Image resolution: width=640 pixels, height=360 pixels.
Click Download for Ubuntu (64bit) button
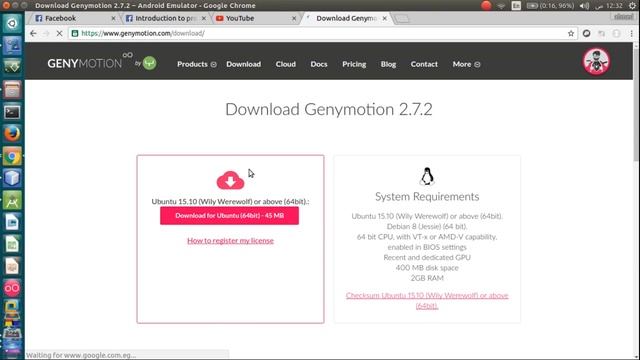[x=229, y=216]
